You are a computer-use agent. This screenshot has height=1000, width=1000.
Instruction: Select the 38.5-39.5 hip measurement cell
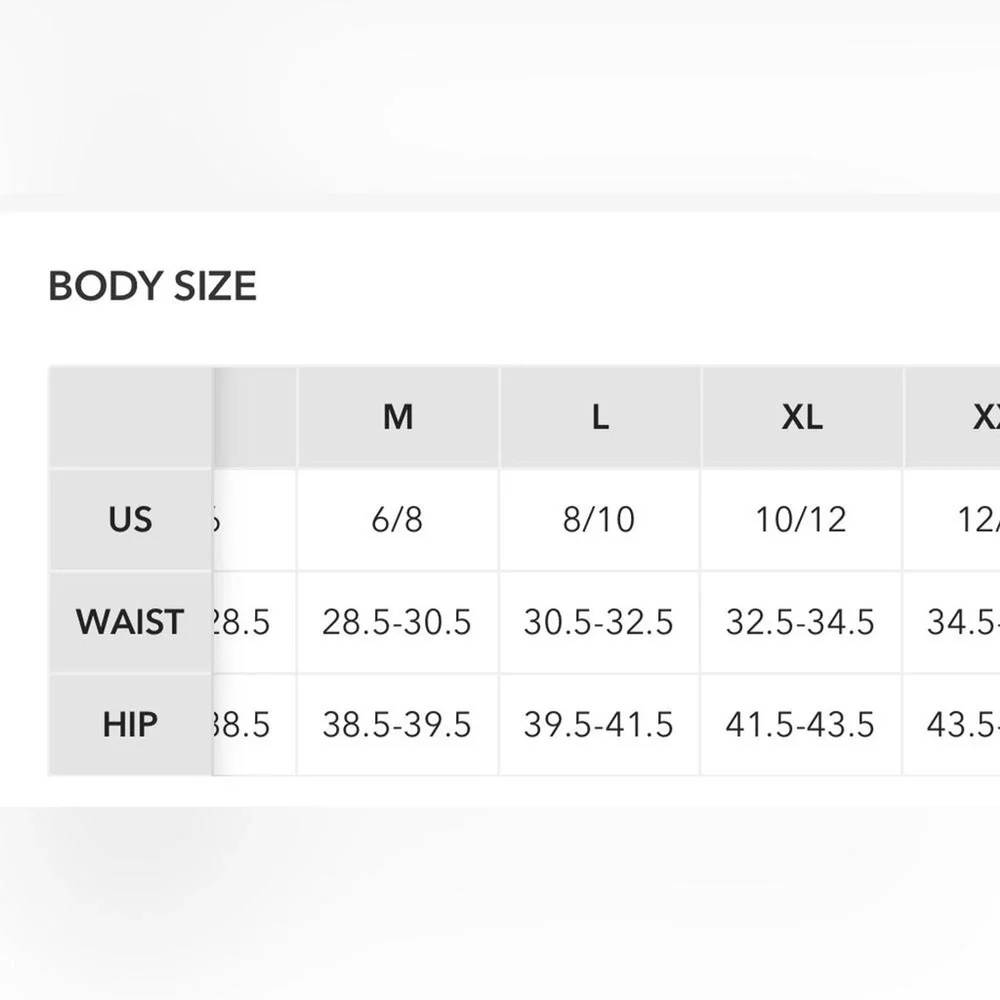tap(397, 724)
